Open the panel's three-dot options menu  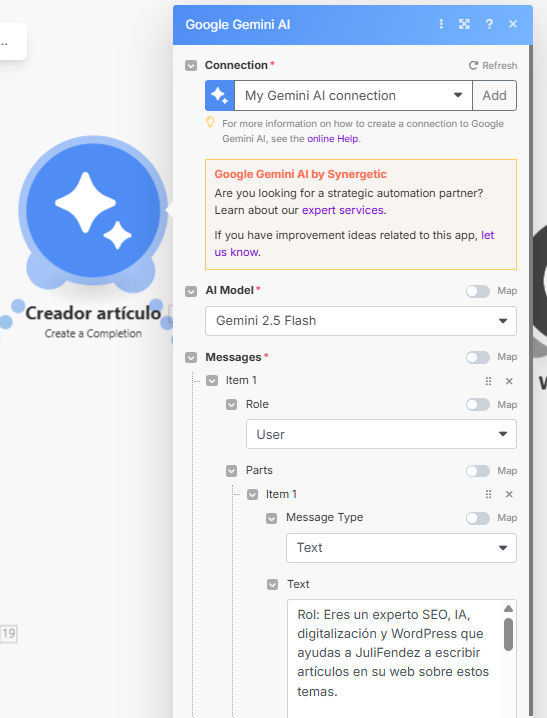[441, 24]
